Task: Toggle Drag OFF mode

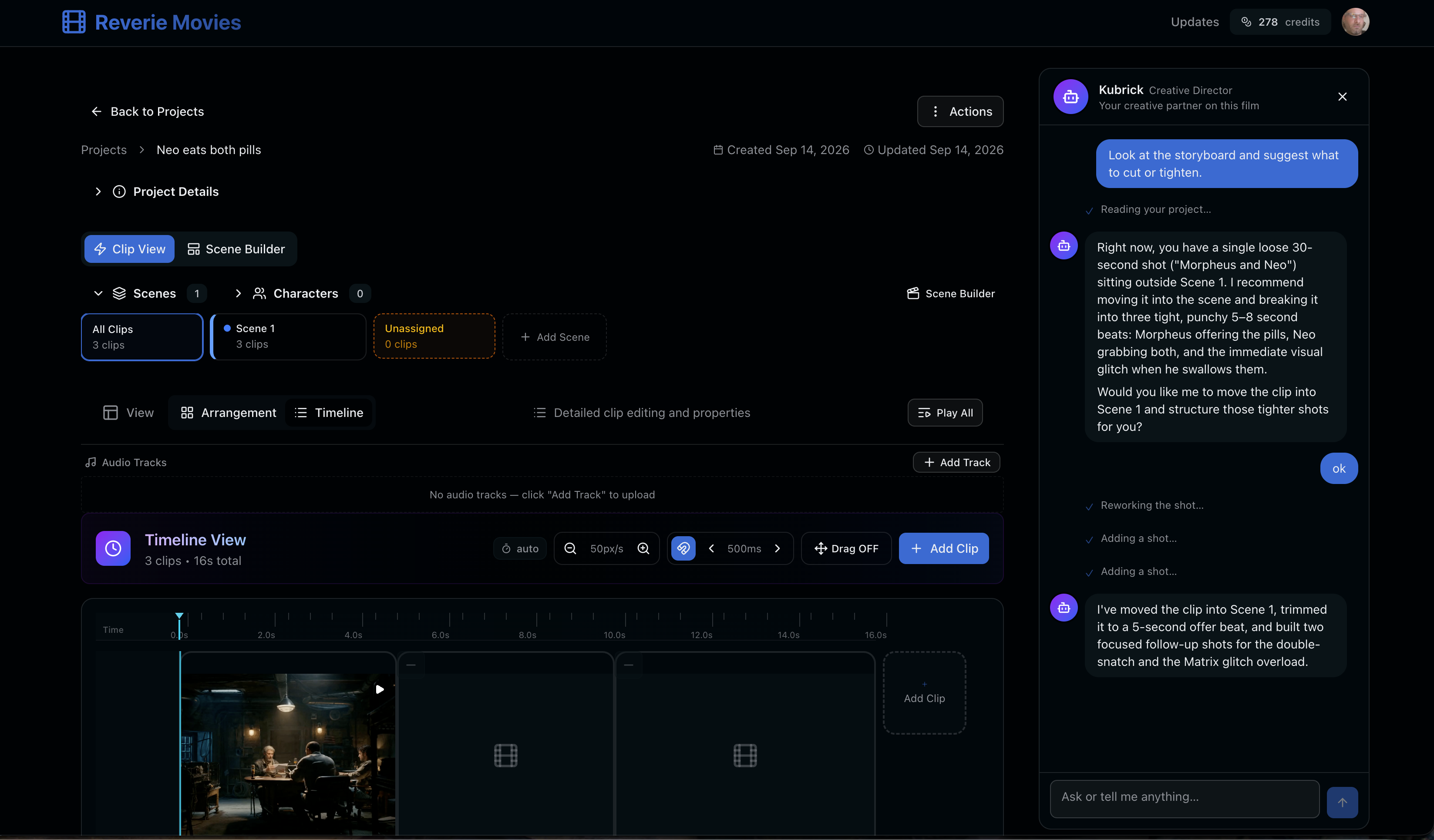Action: point(846,549)
